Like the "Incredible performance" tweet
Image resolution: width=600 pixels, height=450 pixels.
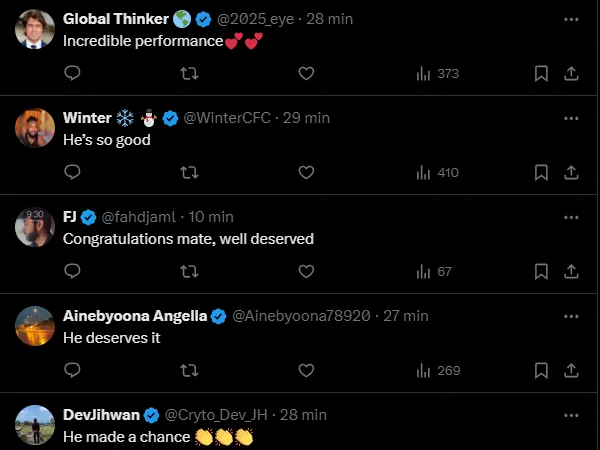tap(307, 73)
